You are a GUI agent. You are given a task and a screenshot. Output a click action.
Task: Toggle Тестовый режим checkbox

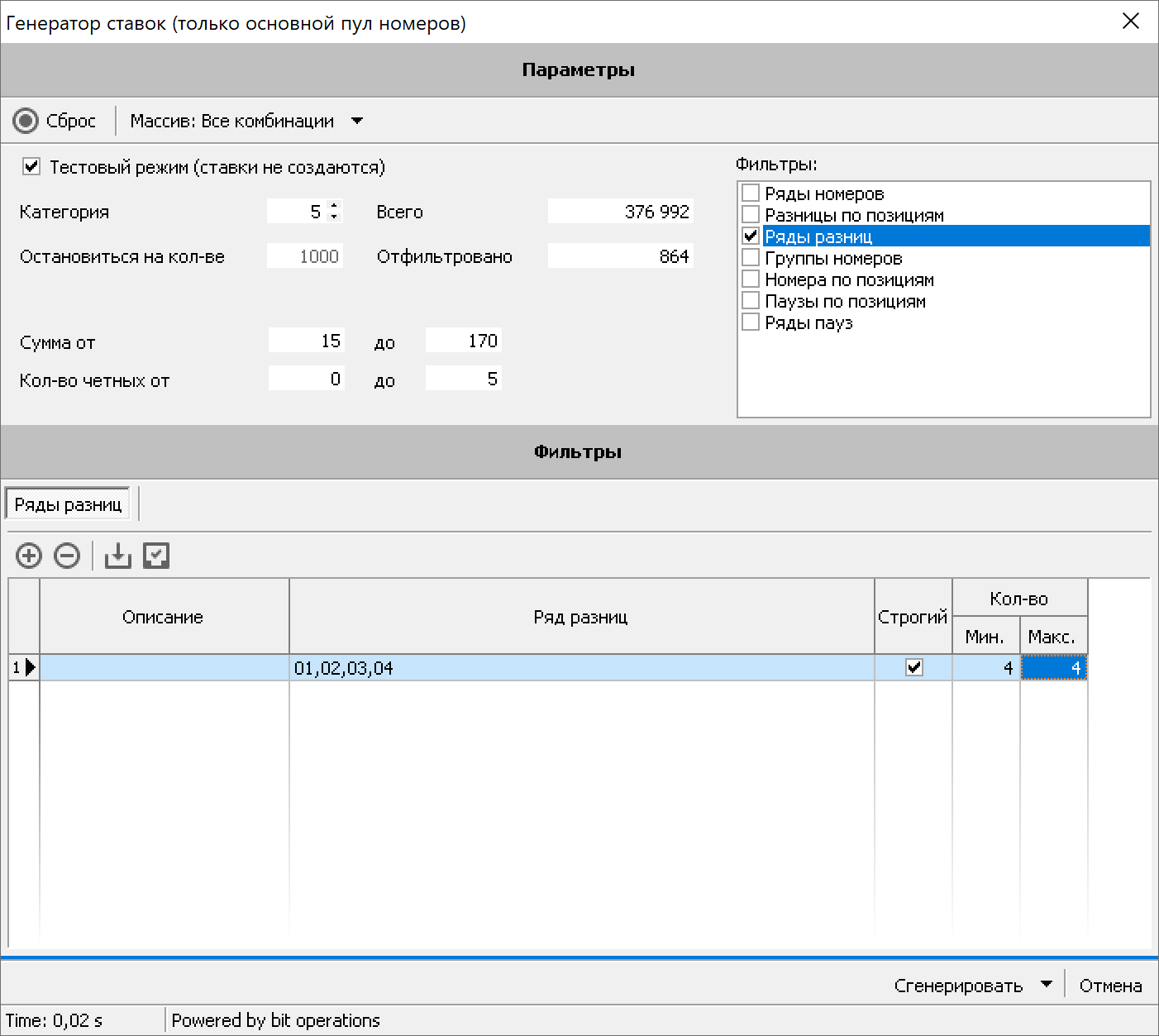(31, 166)
